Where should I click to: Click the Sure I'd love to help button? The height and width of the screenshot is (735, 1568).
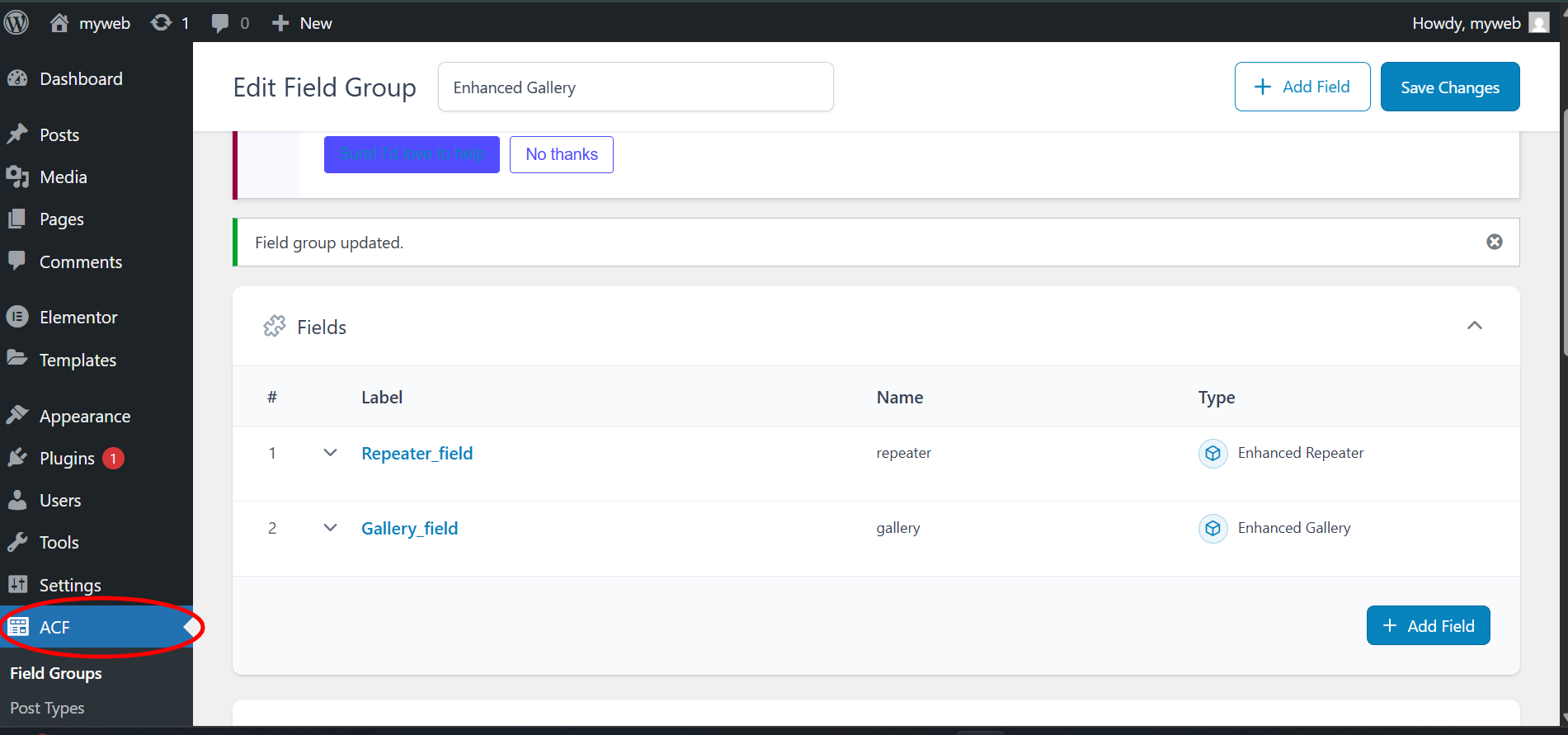(412, 154)
